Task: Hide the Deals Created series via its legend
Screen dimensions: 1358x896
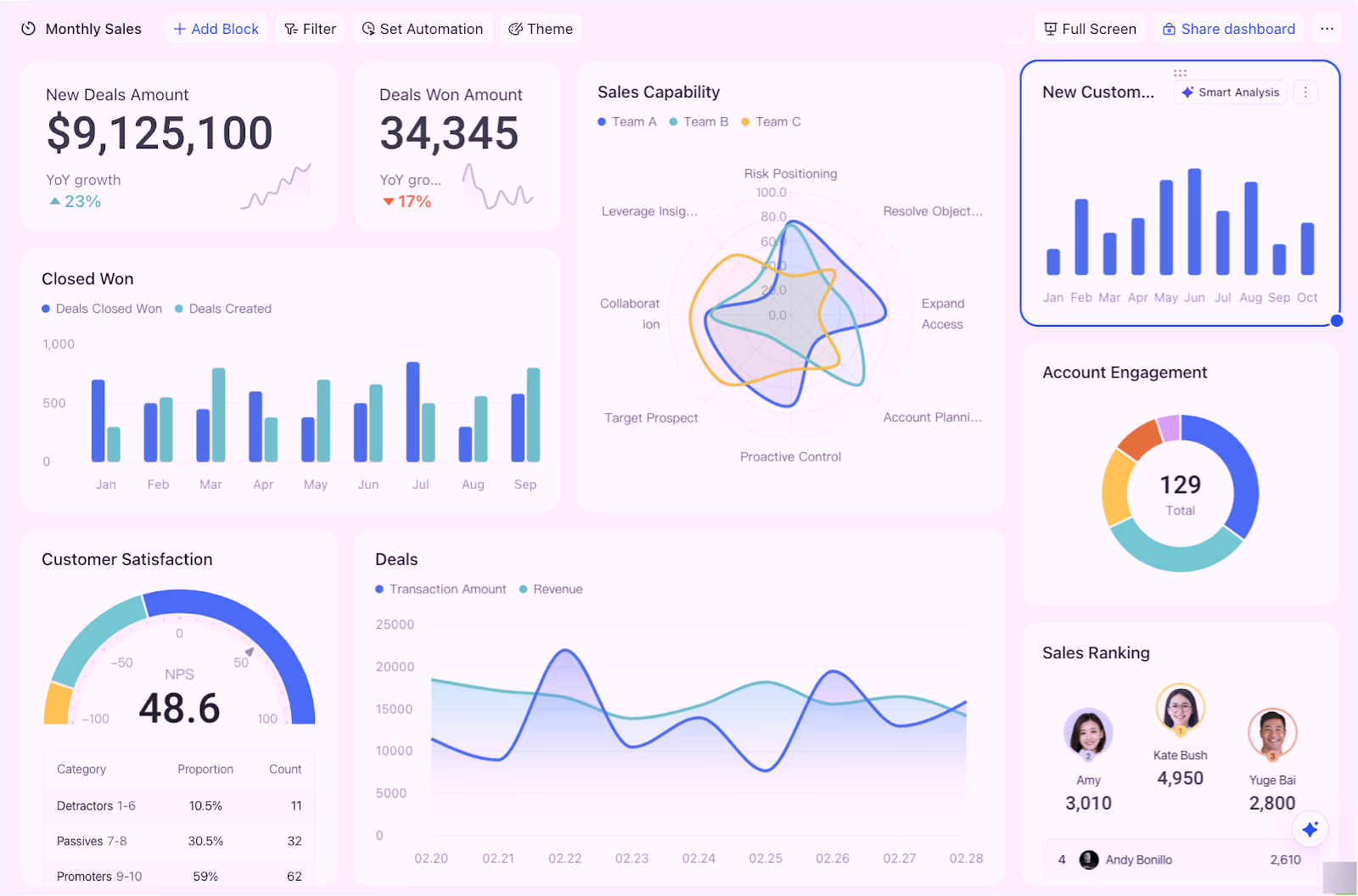Action: [223, 308]
